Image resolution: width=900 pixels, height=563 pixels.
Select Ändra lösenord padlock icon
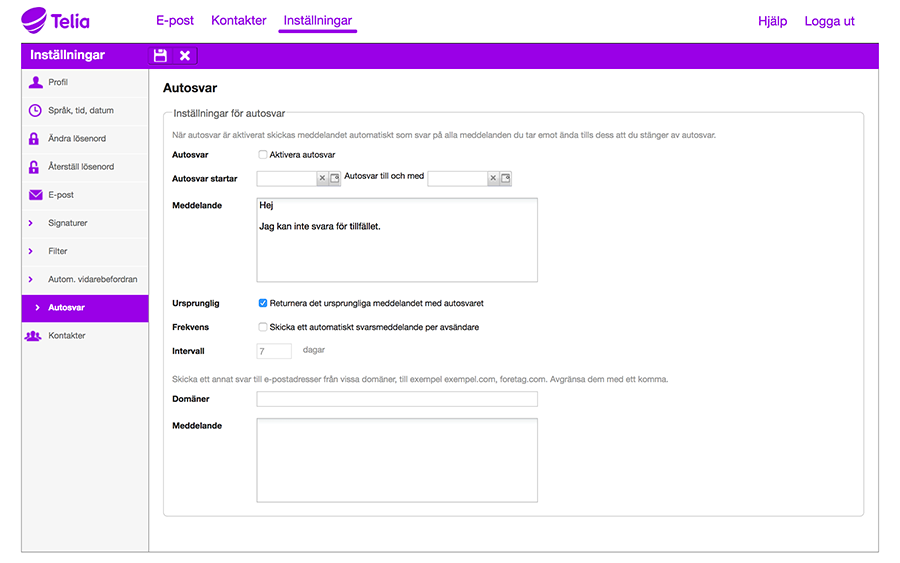point(35,139)
